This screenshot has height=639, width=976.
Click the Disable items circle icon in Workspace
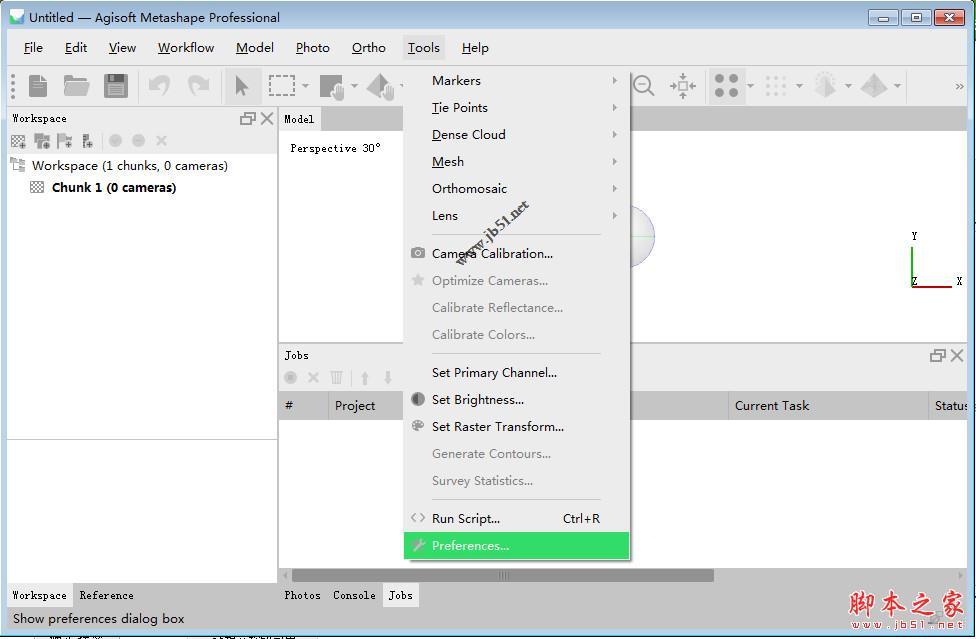coord(138,141)
